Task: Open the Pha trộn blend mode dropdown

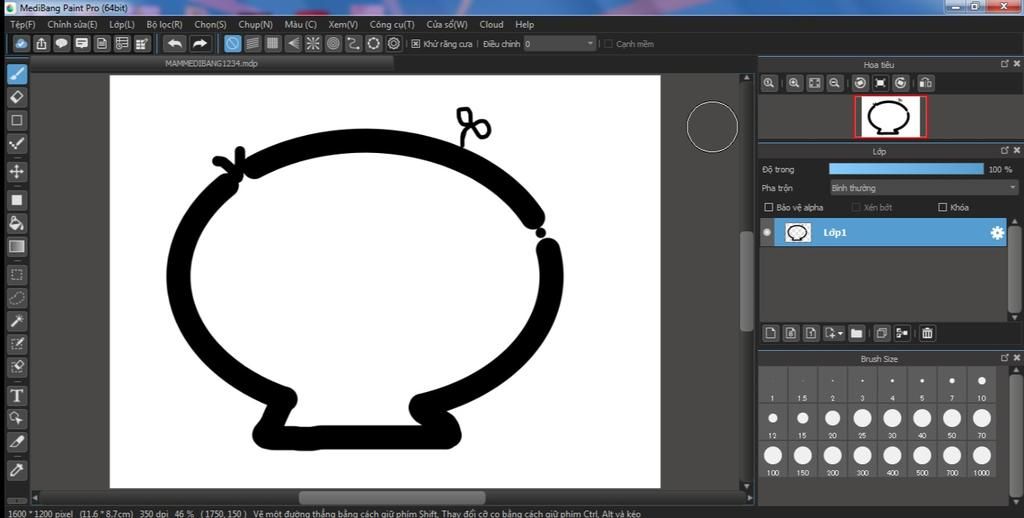Action: pyautogui.click(x=923, y=187)
